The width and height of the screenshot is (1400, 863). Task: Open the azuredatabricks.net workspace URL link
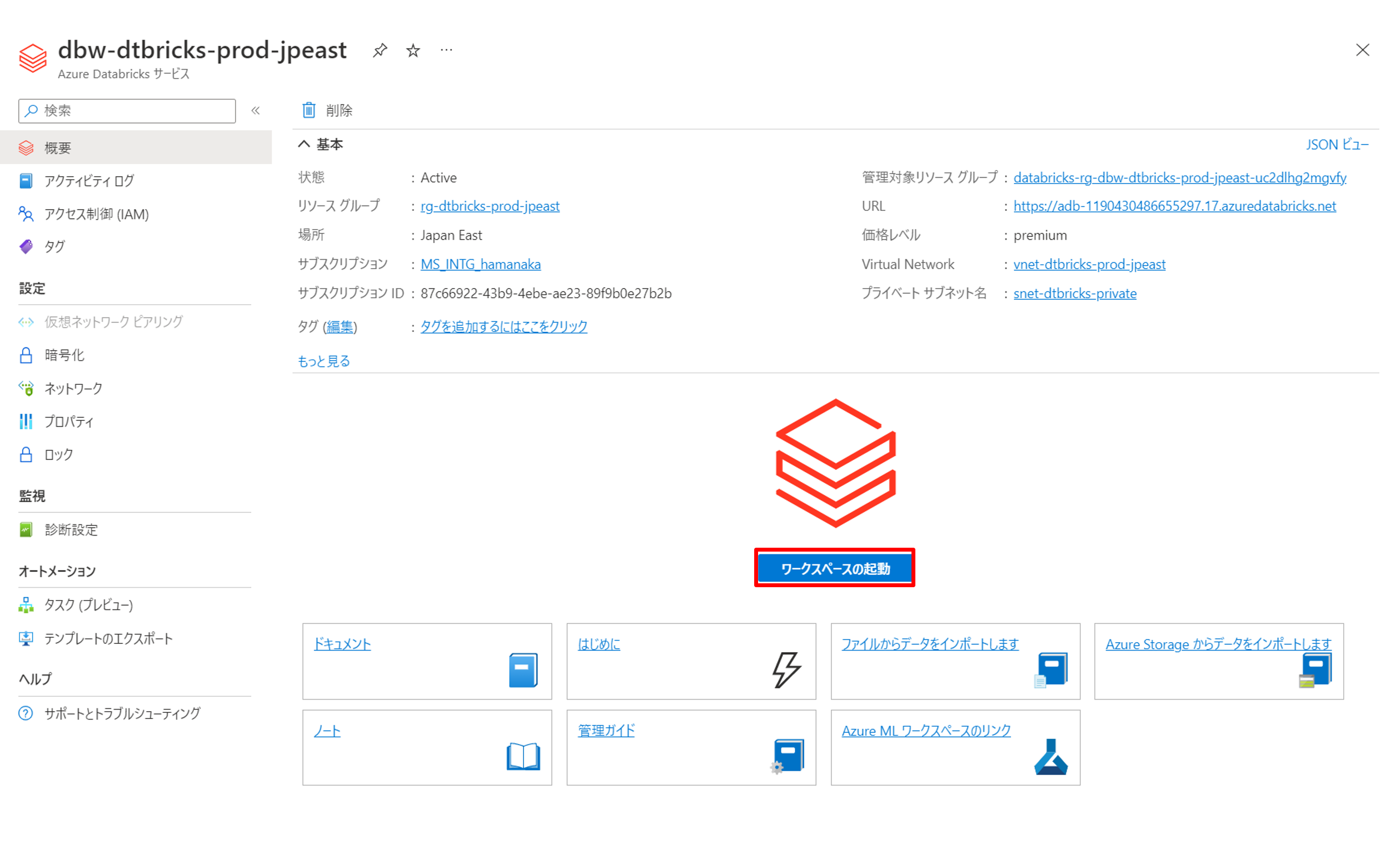[1174, 206]
